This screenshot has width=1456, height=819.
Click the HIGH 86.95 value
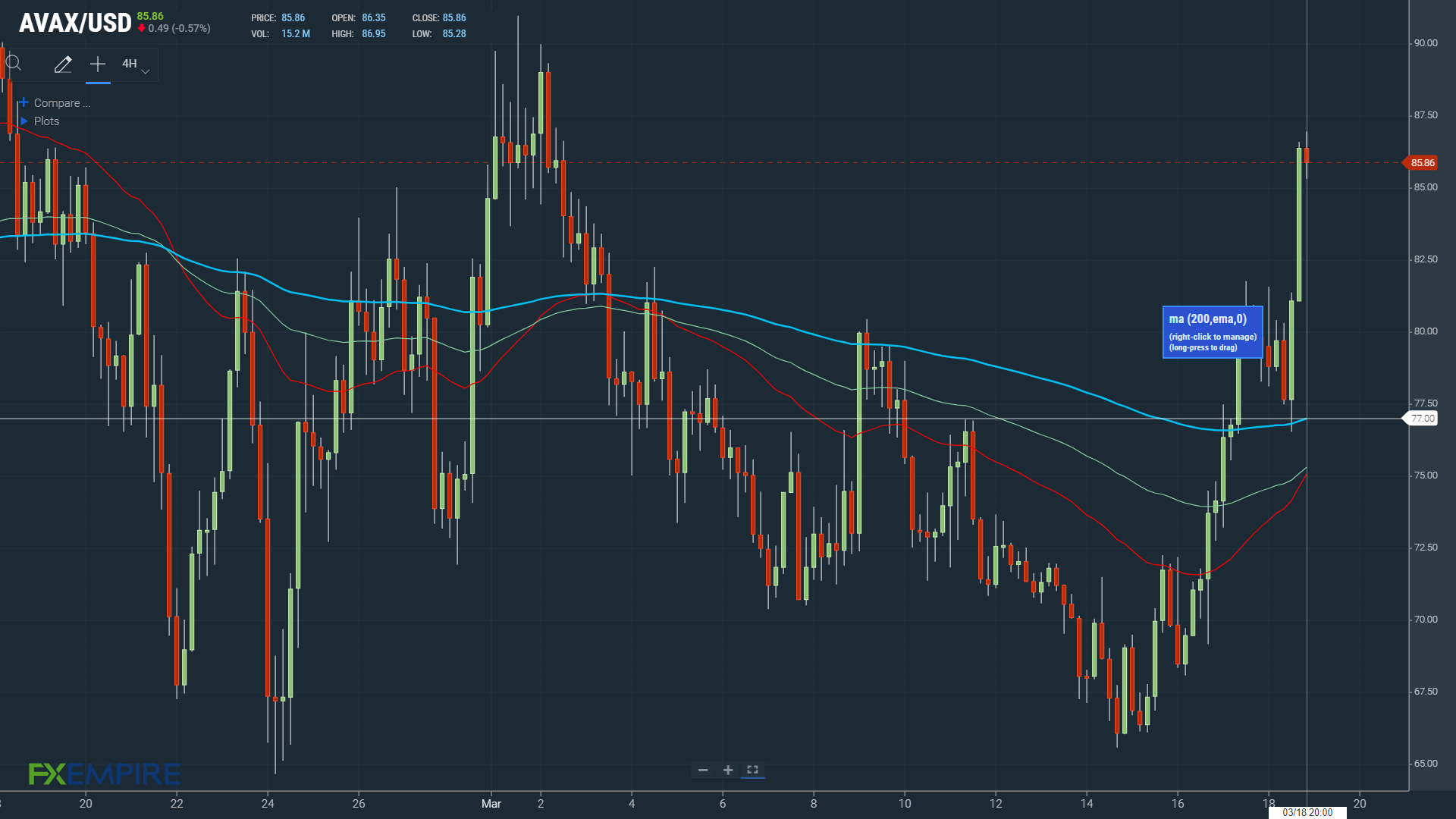[x=374, y=34]
